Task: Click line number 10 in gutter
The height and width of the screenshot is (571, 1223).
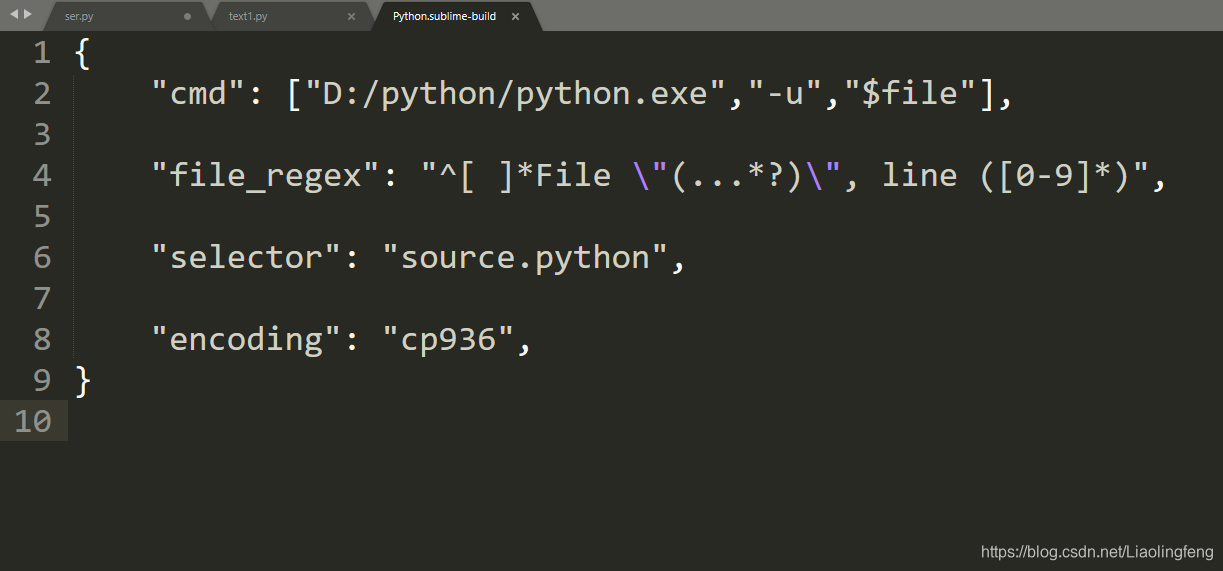Action: tap(33, 421)
